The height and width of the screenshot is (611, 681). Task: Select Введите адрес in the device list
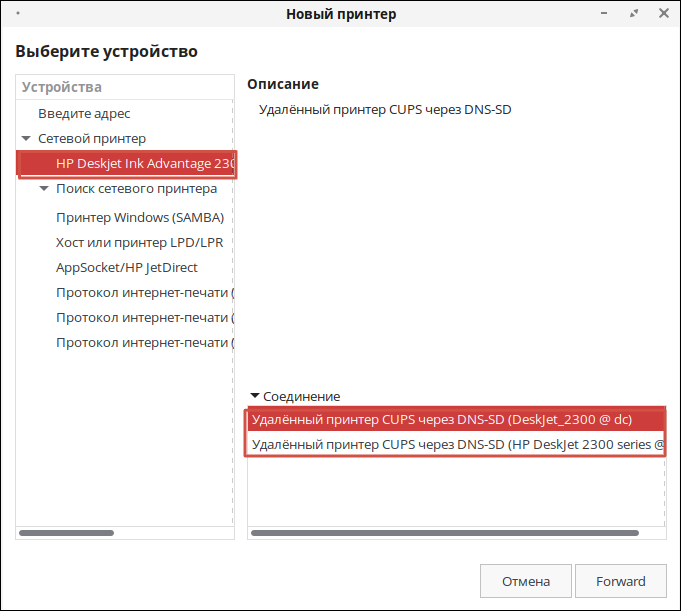(84, 114)
